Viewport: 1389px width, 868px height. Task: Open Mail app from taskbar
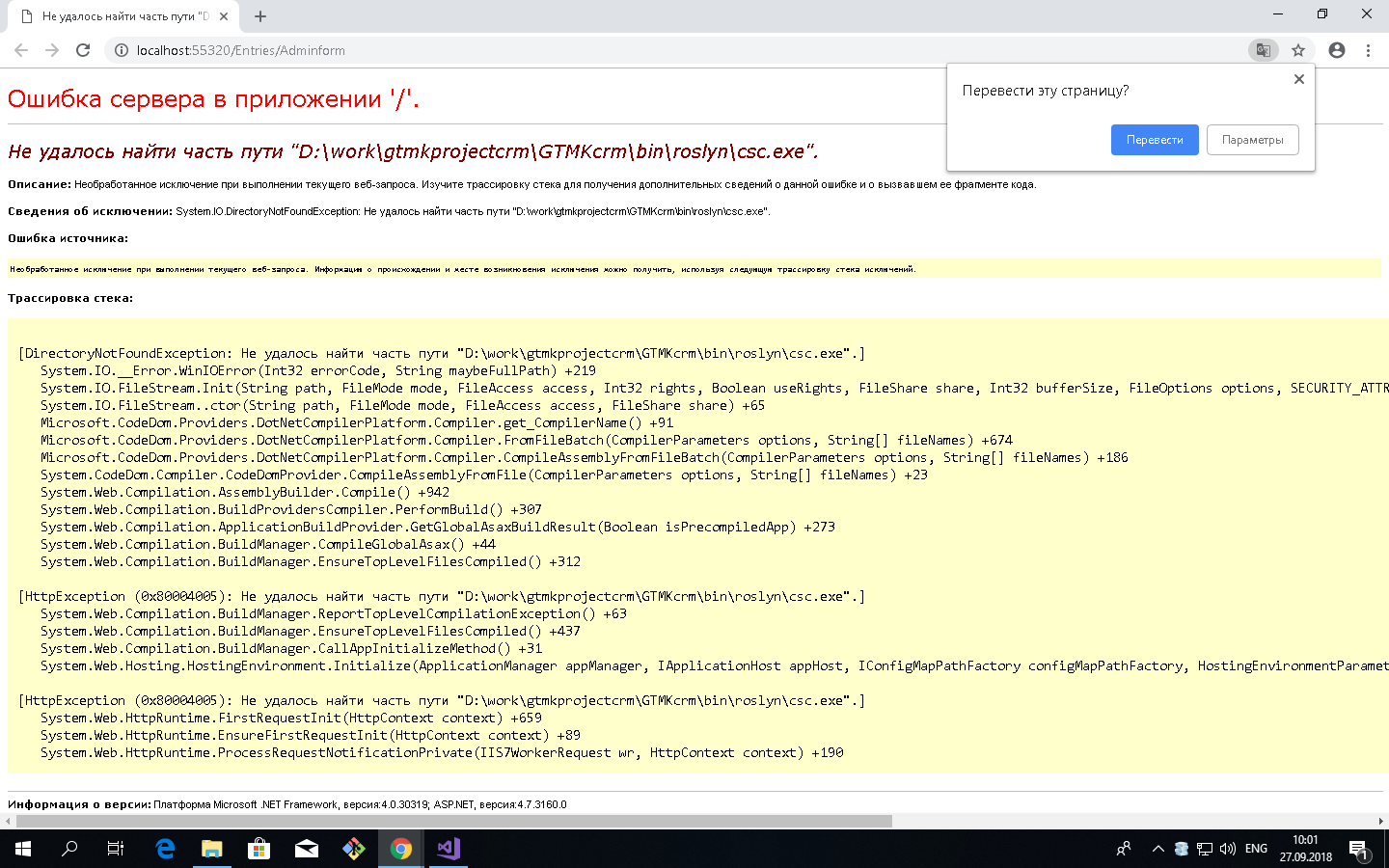coord(307,849)
